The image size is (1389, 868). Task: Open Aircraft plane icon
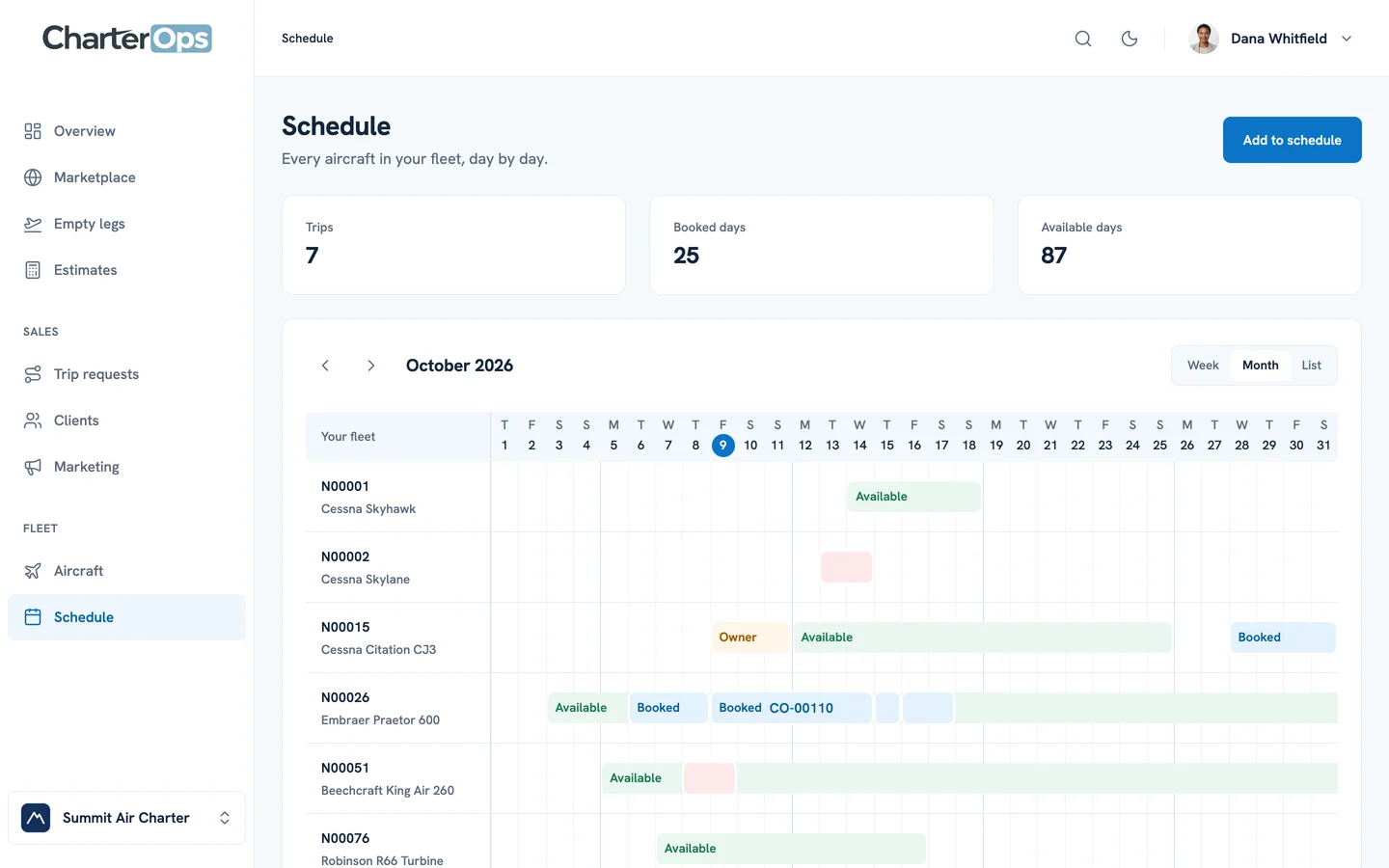click(x=33, y=571)
